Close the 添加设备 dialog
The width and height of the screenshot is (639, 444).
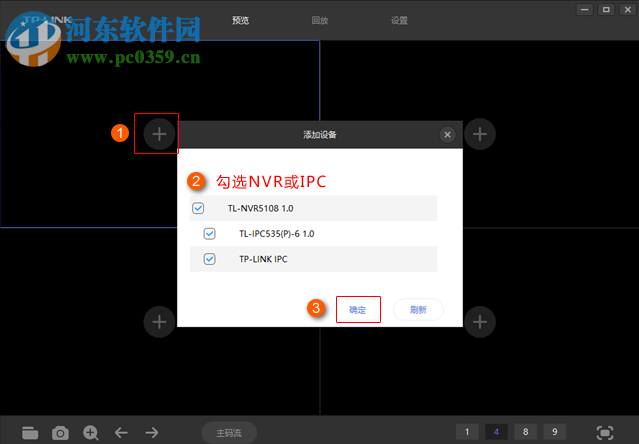tap(447, 134)
